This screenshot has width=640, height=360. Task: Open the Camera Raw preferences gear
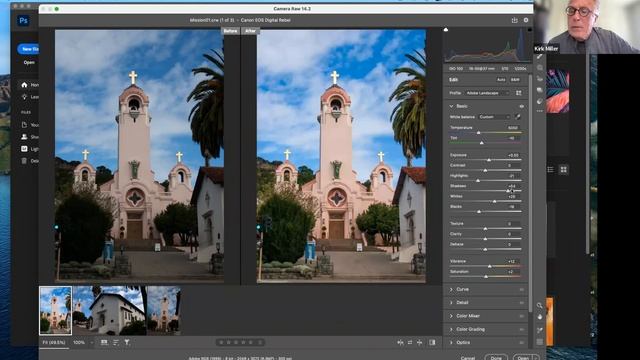[x=526, y=20]
